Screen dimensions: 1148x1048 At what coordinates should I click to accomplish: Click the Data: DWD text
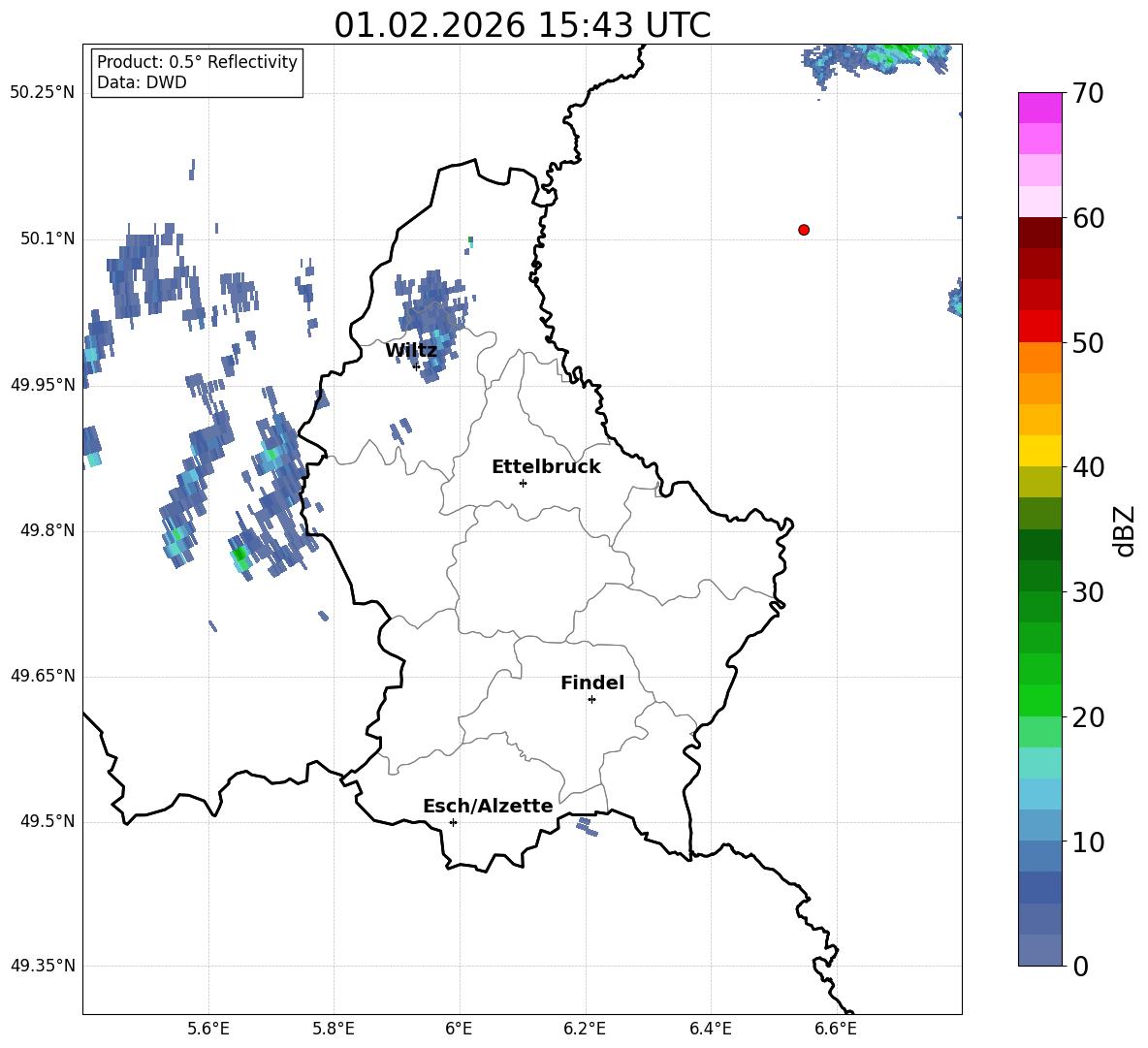142,82
